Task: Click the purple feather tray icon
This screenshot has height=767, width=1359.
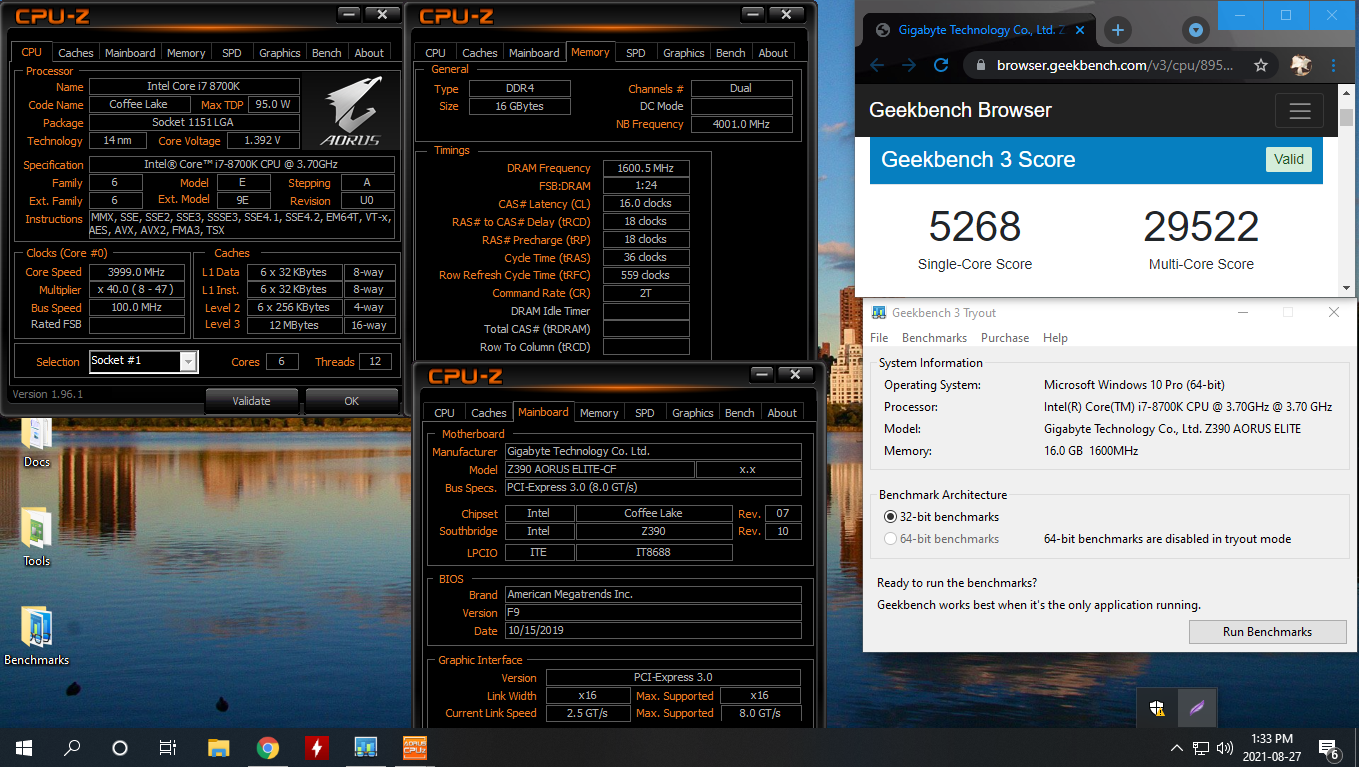Action: (1196, 708)
